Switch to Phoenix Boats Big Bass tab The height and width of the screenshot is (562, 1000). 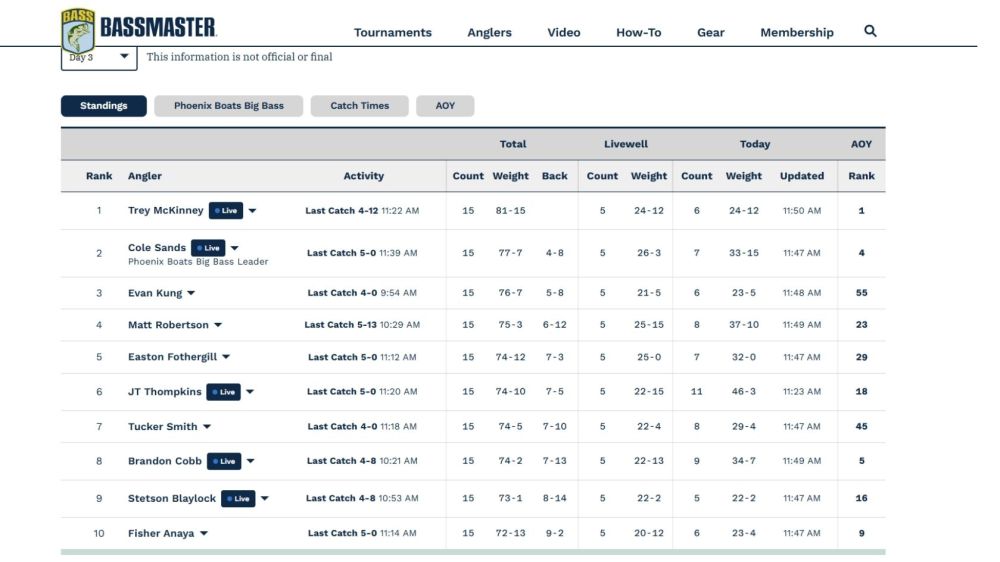tap(228, 106)
